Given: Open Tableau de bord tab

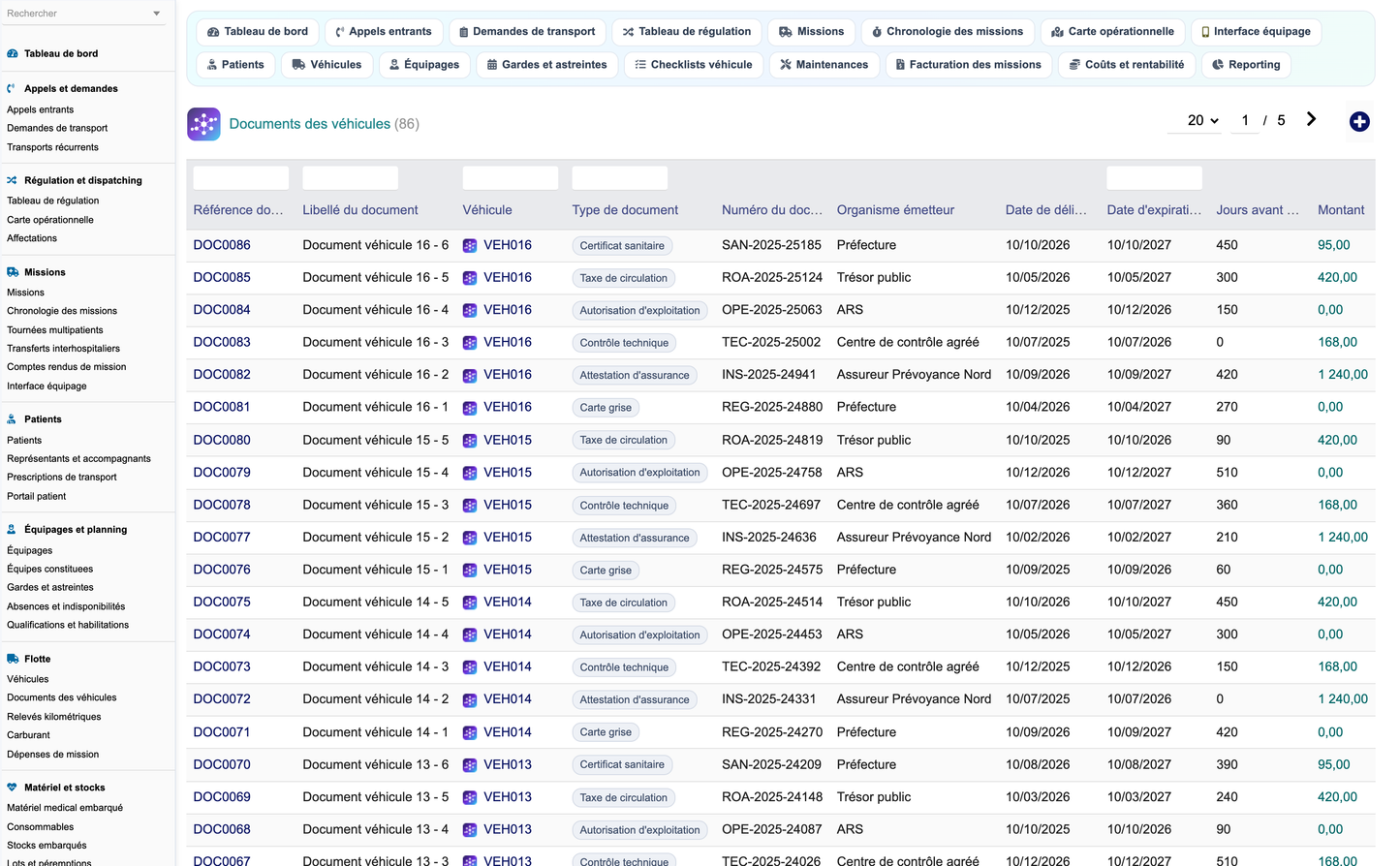Looking at the screenshot, I should (x=258, y=32).
